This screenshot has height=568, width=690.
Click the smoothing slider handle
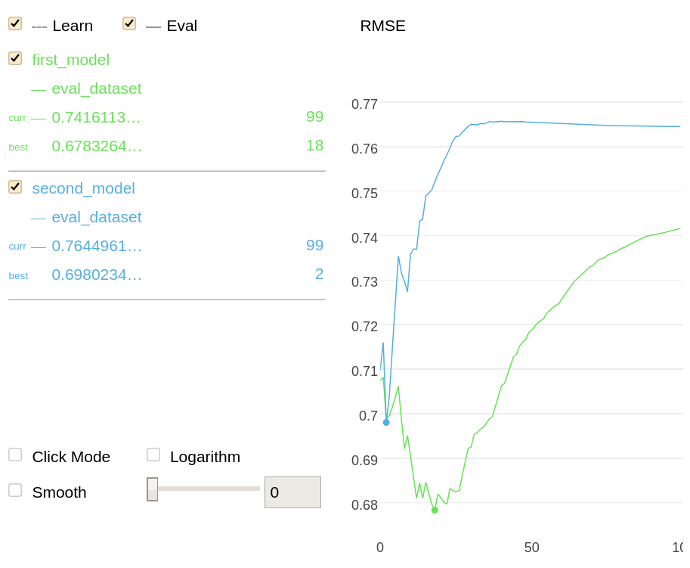coord(152,489)
